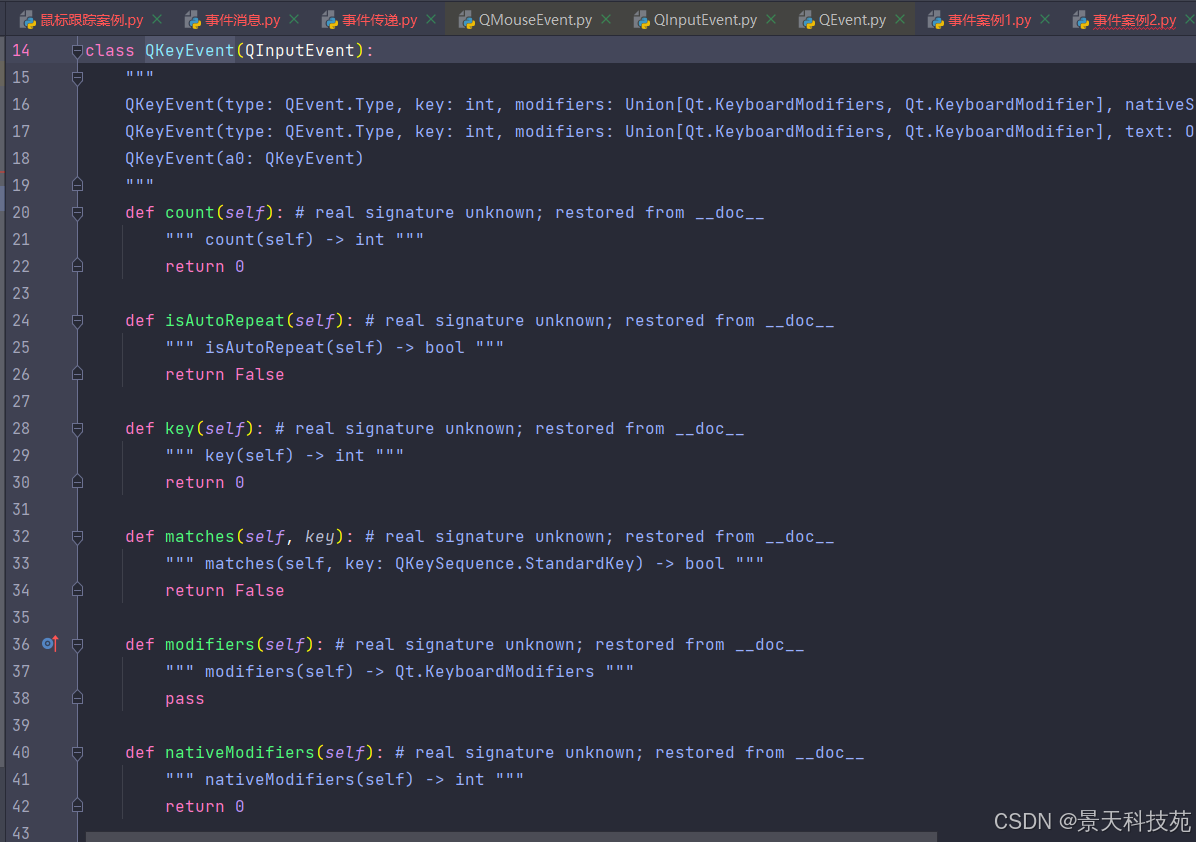Screen dimensions: 1196x842
Task: Close the QMouseEvent.py tab
Action: point(611,19)
